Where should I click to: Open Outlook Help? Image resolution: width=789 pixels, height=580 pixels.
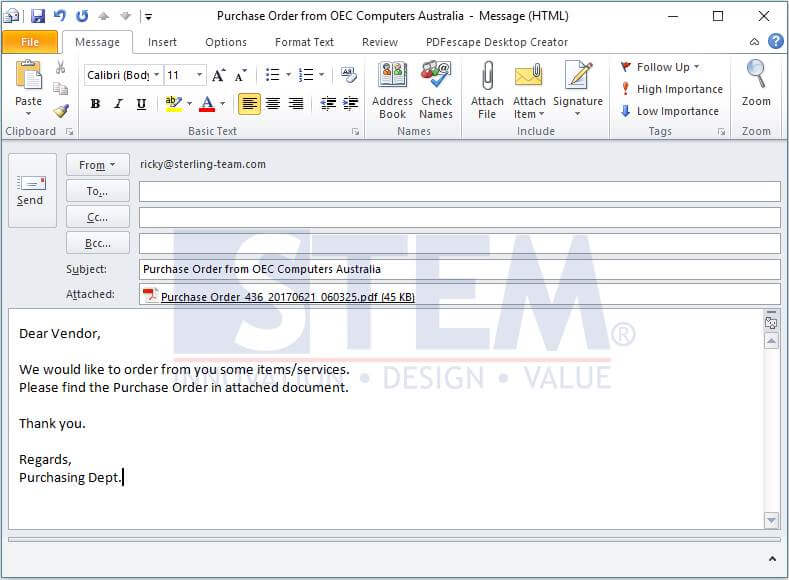click(775, 41)
